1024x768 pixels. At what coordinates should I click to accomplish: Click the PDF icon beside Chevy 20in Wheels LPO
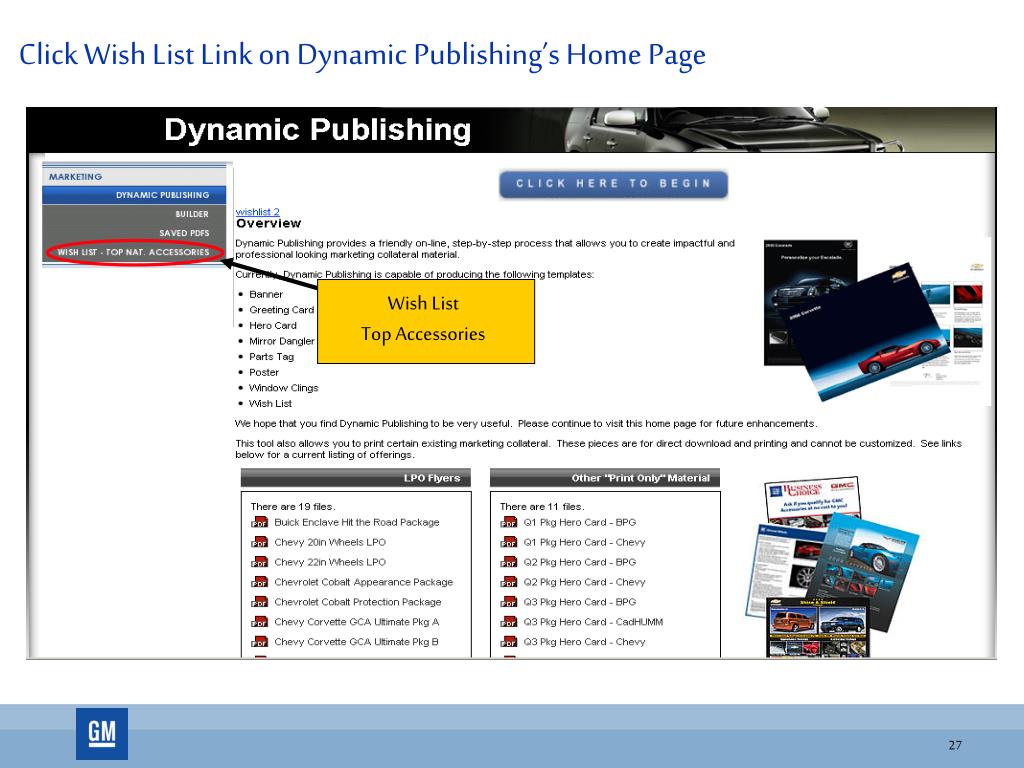[259, 543]
